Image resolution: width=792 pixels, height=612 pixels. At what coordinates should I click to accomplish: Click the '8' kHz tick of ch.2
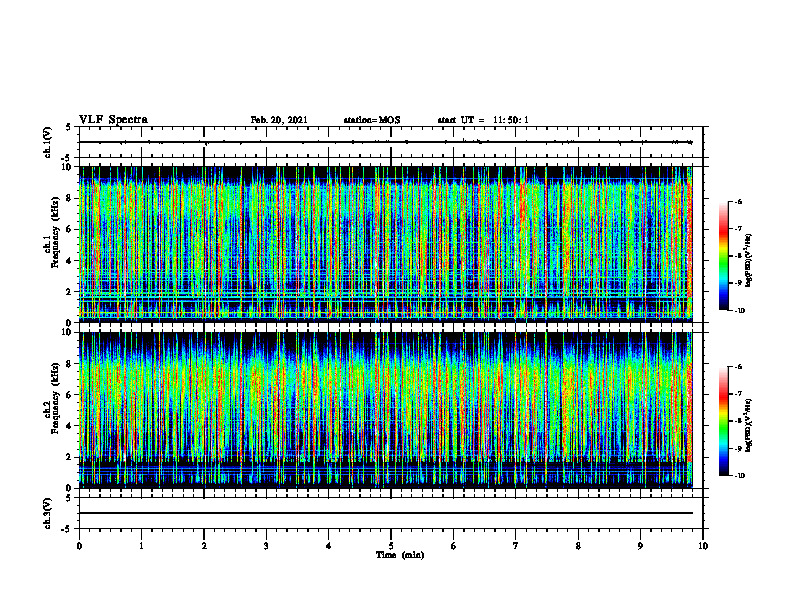click(x=70, y=364)
